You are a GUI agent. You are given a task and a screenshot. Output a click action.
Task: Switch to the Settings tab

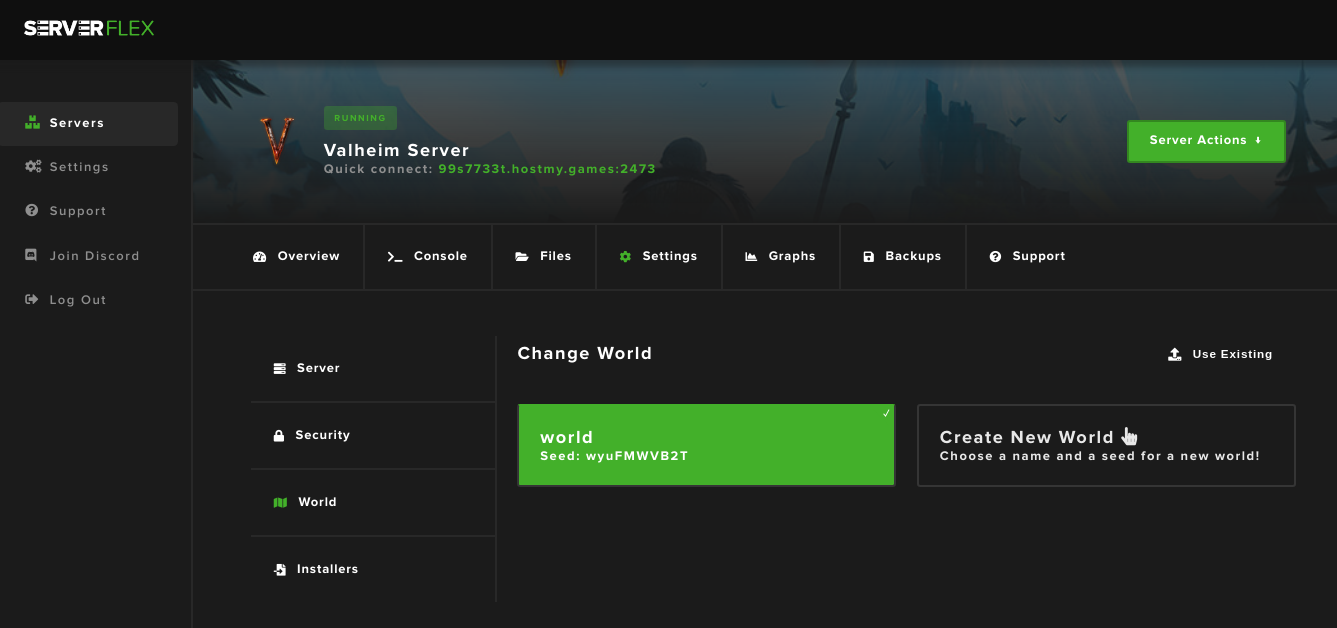658,257
